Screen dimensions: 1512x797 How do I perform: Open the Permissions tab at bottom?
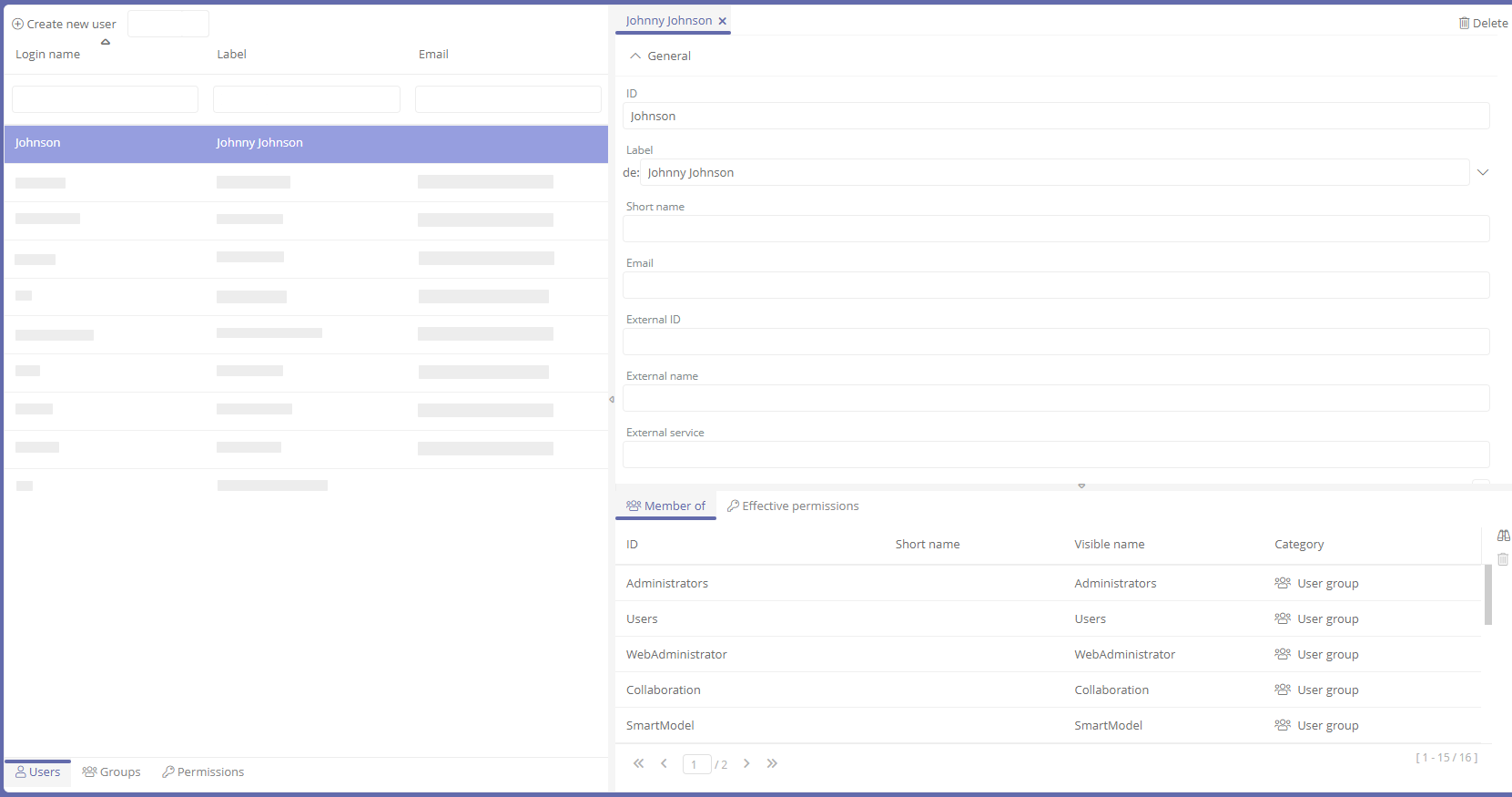click(203, 772)
